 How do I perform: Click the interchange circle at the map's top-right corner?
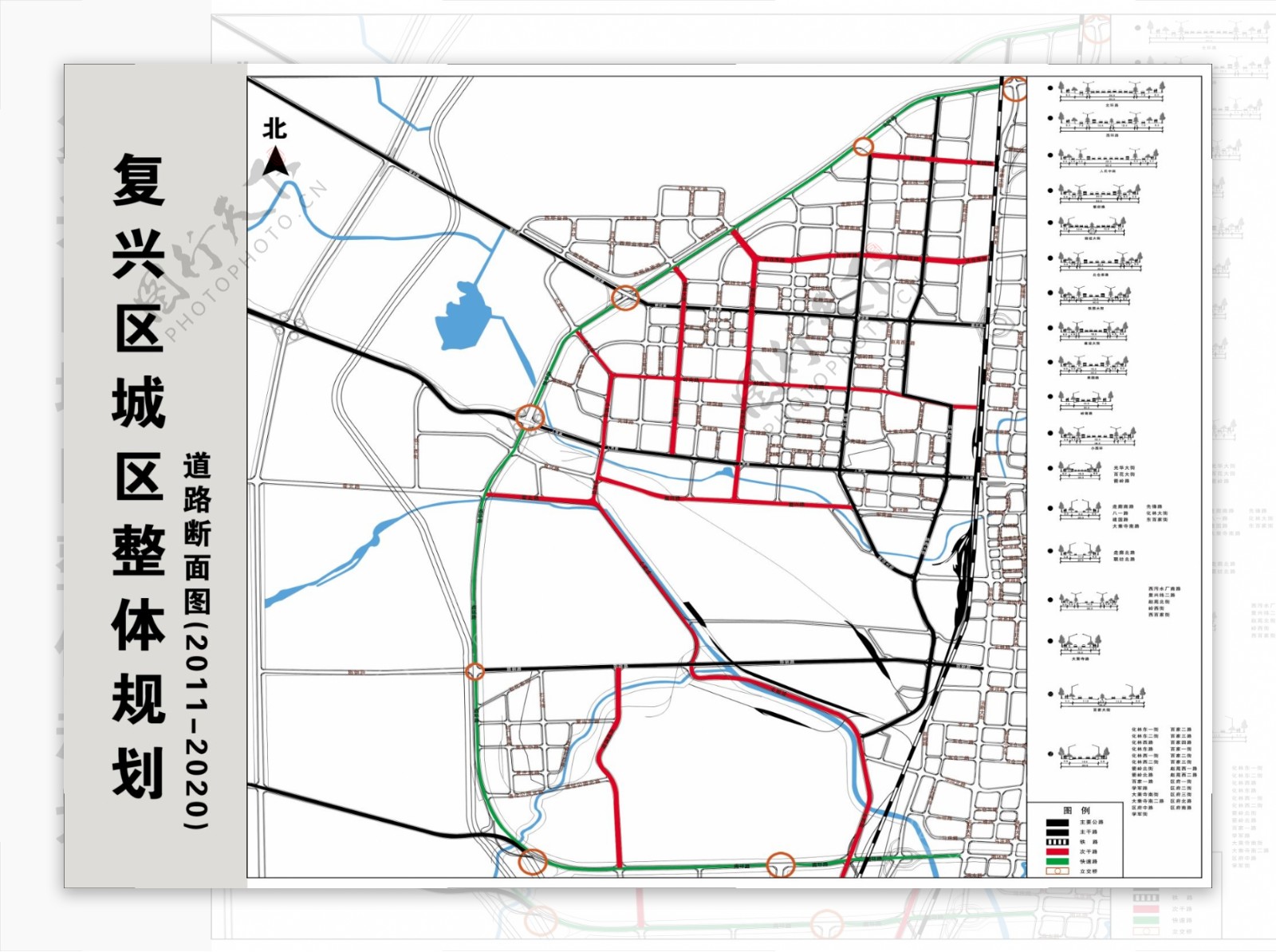1014,88
